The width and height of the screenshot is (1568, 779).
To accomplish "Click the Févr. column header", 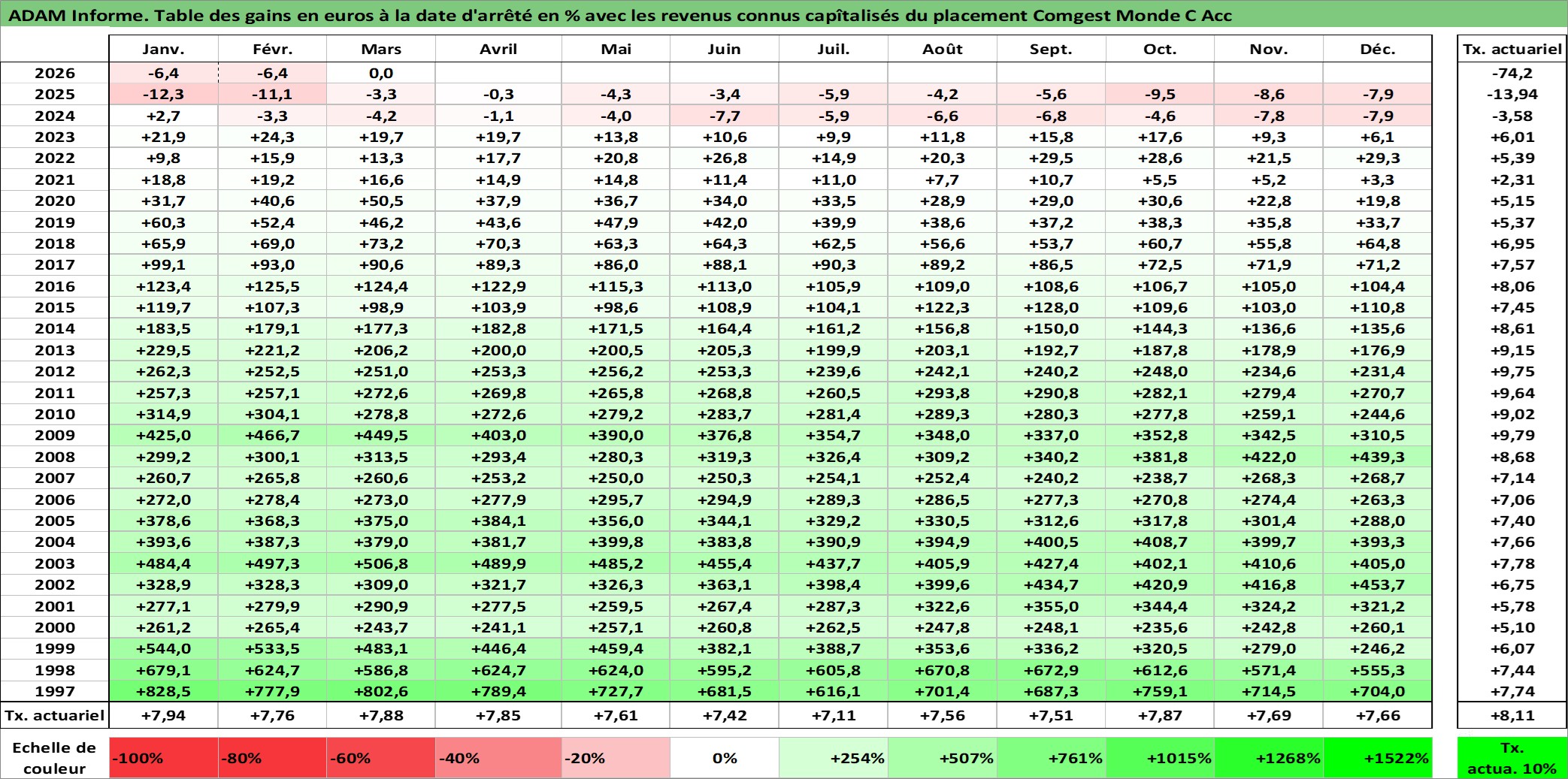I will [x=272, y=49].
